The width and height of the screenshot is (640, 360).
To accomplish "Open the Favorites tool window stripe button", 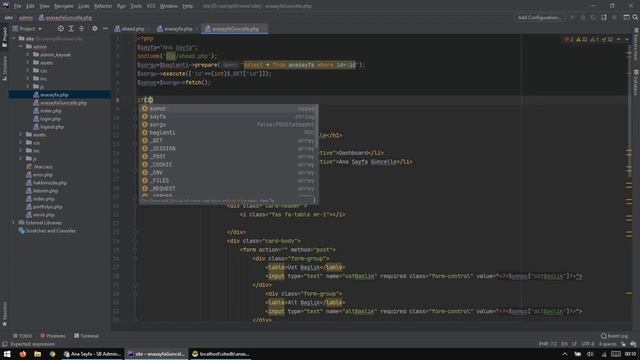I will coord(4,314).
